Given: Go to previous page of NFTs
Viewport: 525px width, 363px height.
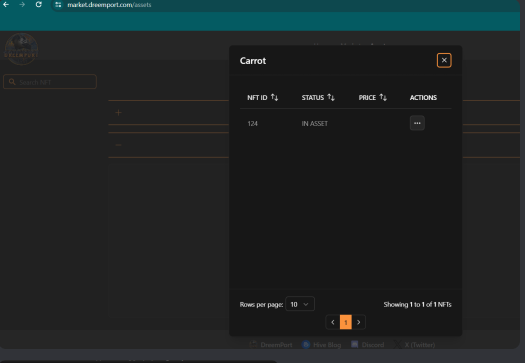Looking at the screenshot, I should [332, 322].
